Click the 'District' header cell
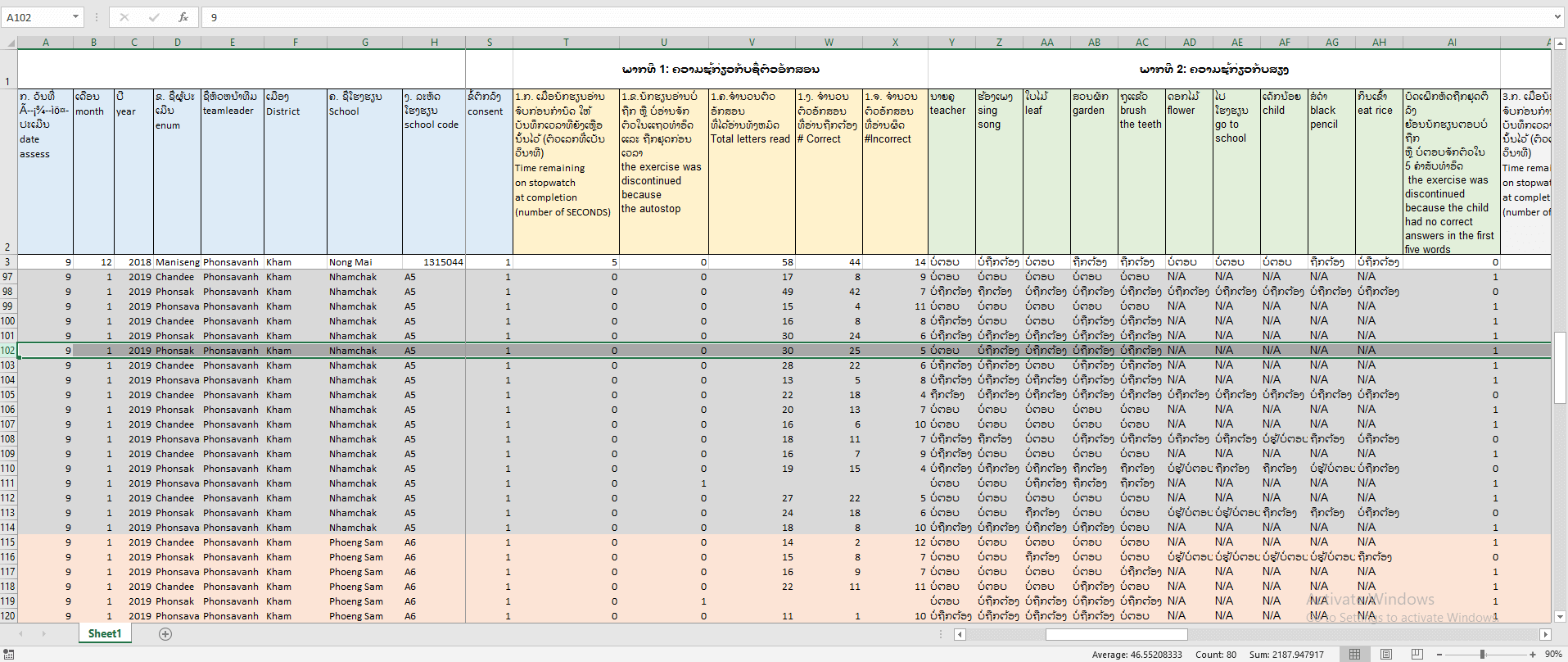 coord(296,171)
